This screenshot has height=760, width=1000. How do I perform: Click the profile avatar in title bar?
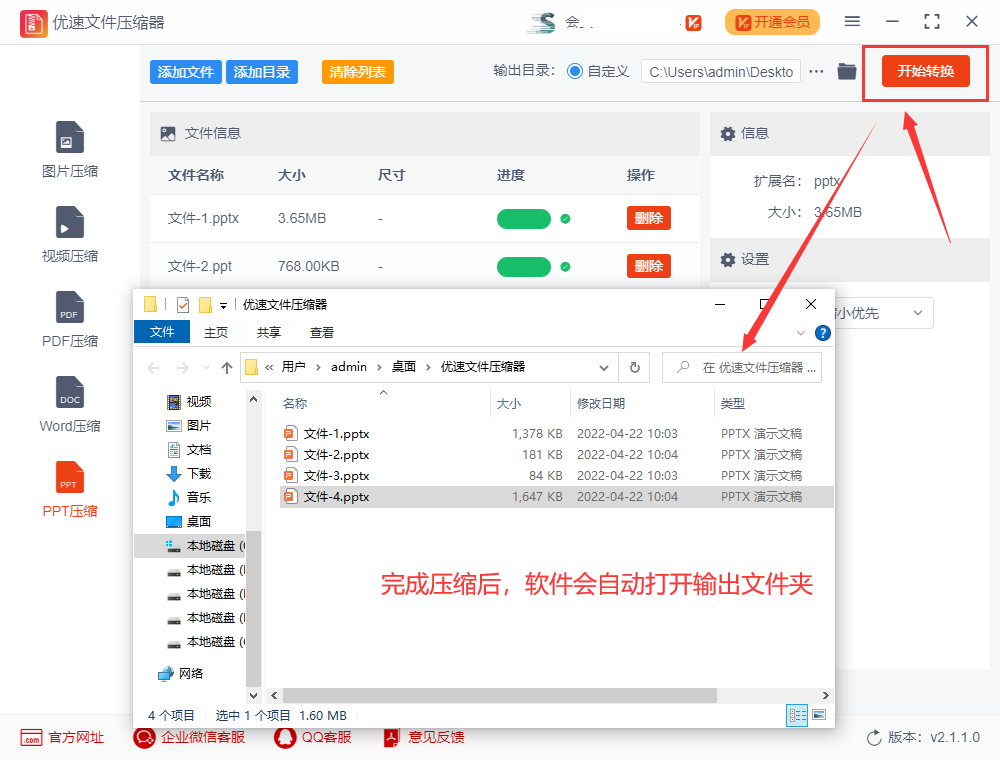point(542,23)
